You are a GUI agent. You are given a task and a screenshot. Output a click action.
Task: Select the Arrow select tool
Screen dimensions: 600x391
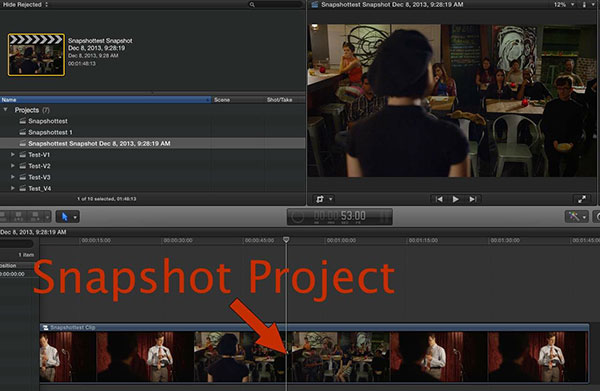[64, 217]
